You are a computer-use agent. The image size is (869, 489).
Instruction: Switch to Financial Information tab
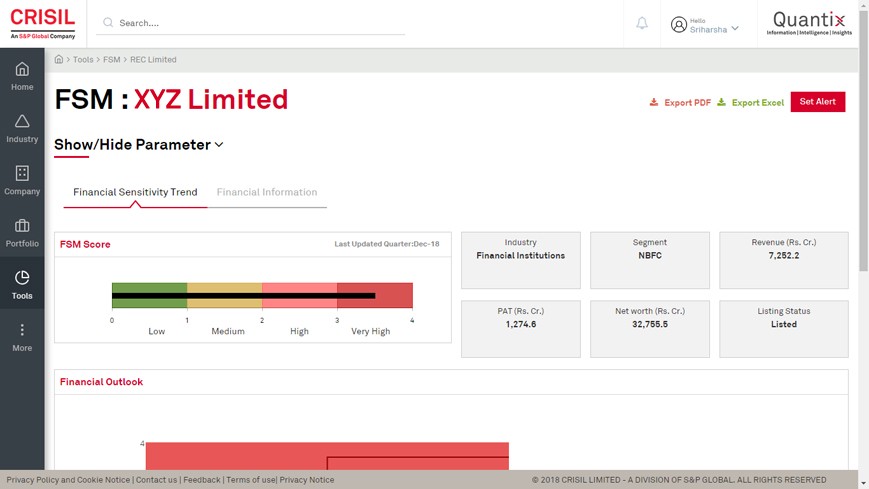pos(267,192)
